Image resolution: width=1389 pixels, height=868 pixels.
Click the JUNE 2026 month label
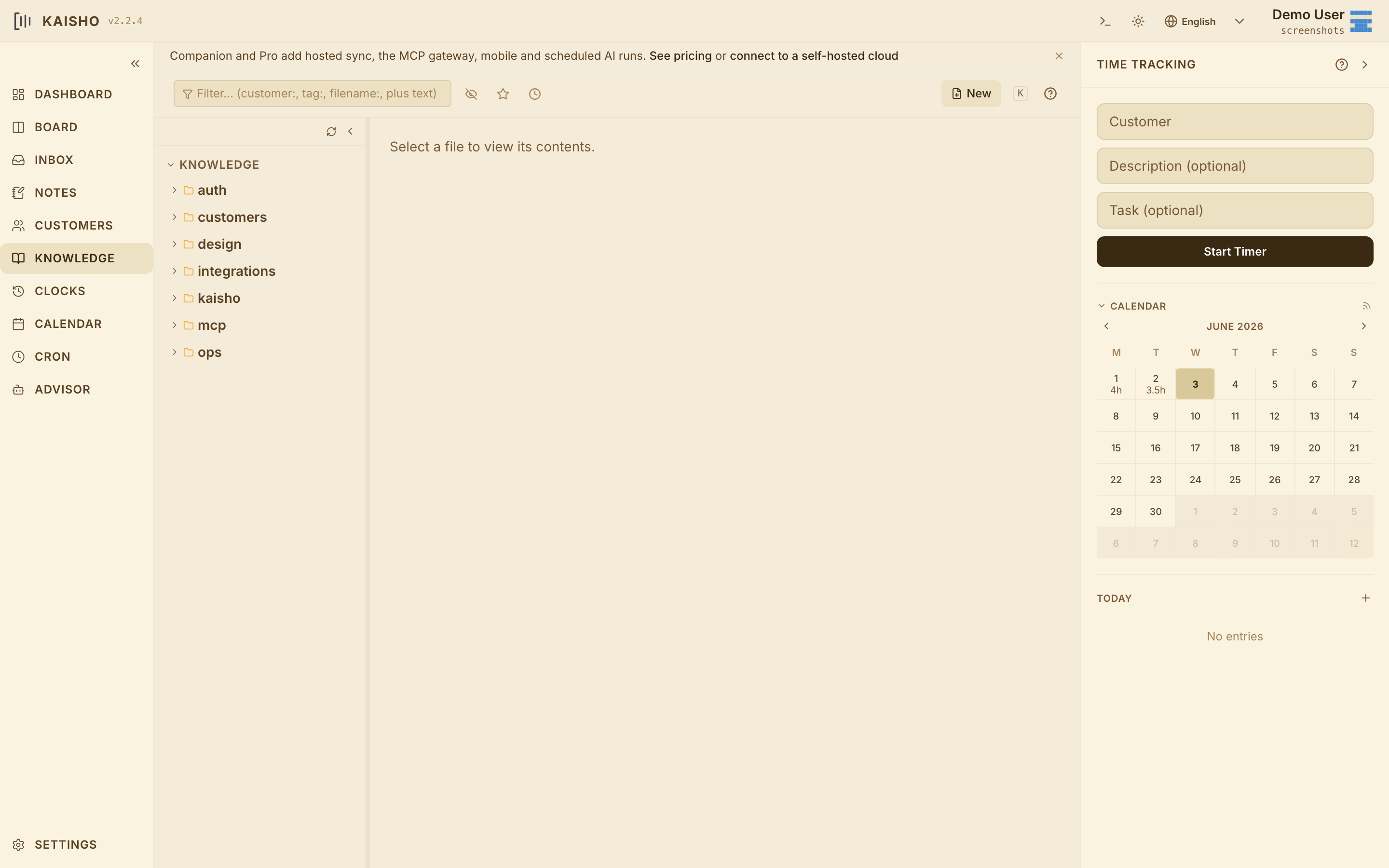[1235, 326]
